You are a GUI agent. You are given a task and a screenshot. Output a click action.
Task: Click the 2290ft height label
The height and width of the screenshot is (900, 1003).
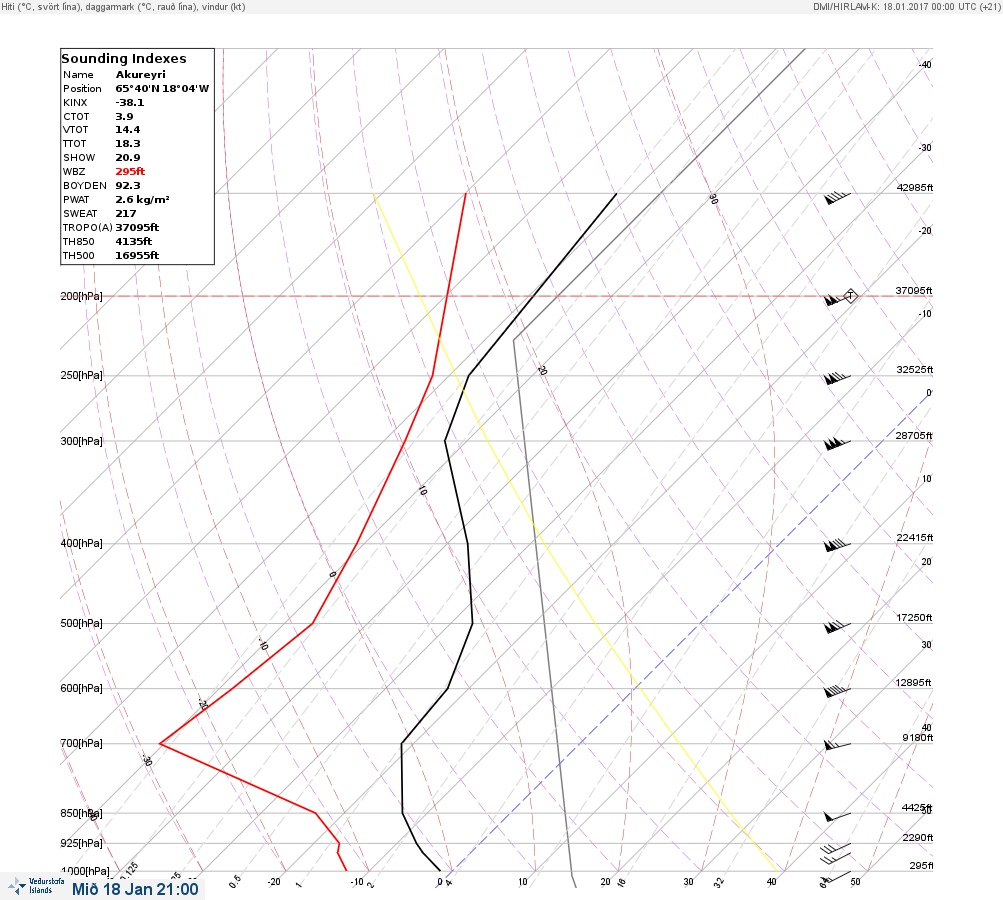pos(917,837)
